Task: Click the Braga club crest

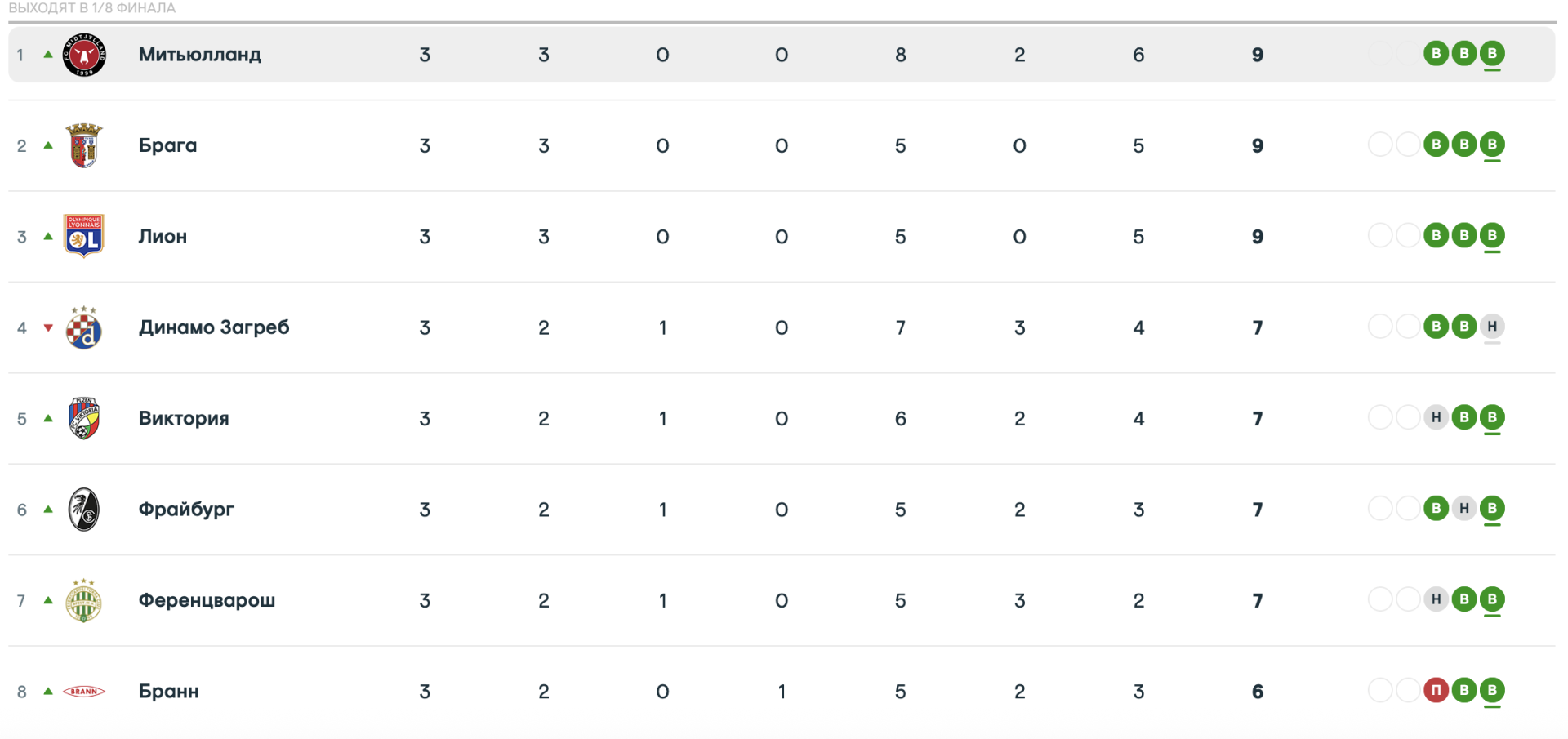Action: pos(84,145)
